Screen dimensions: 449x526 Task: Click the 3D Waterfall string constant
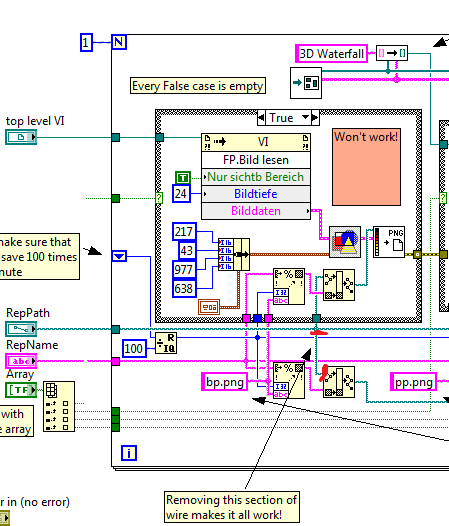(x=332, y=53)
